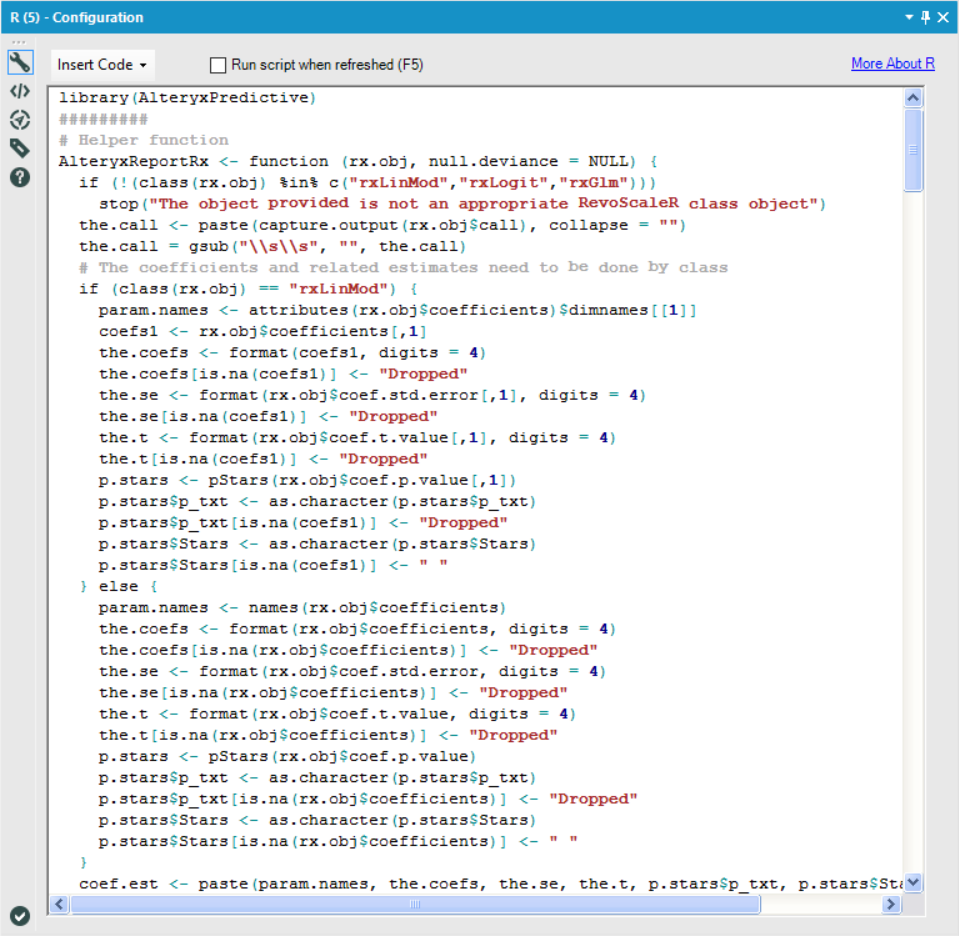Click the green checkmark status icon
Viewport: 959px width, 936px height.
pos(20,915)
